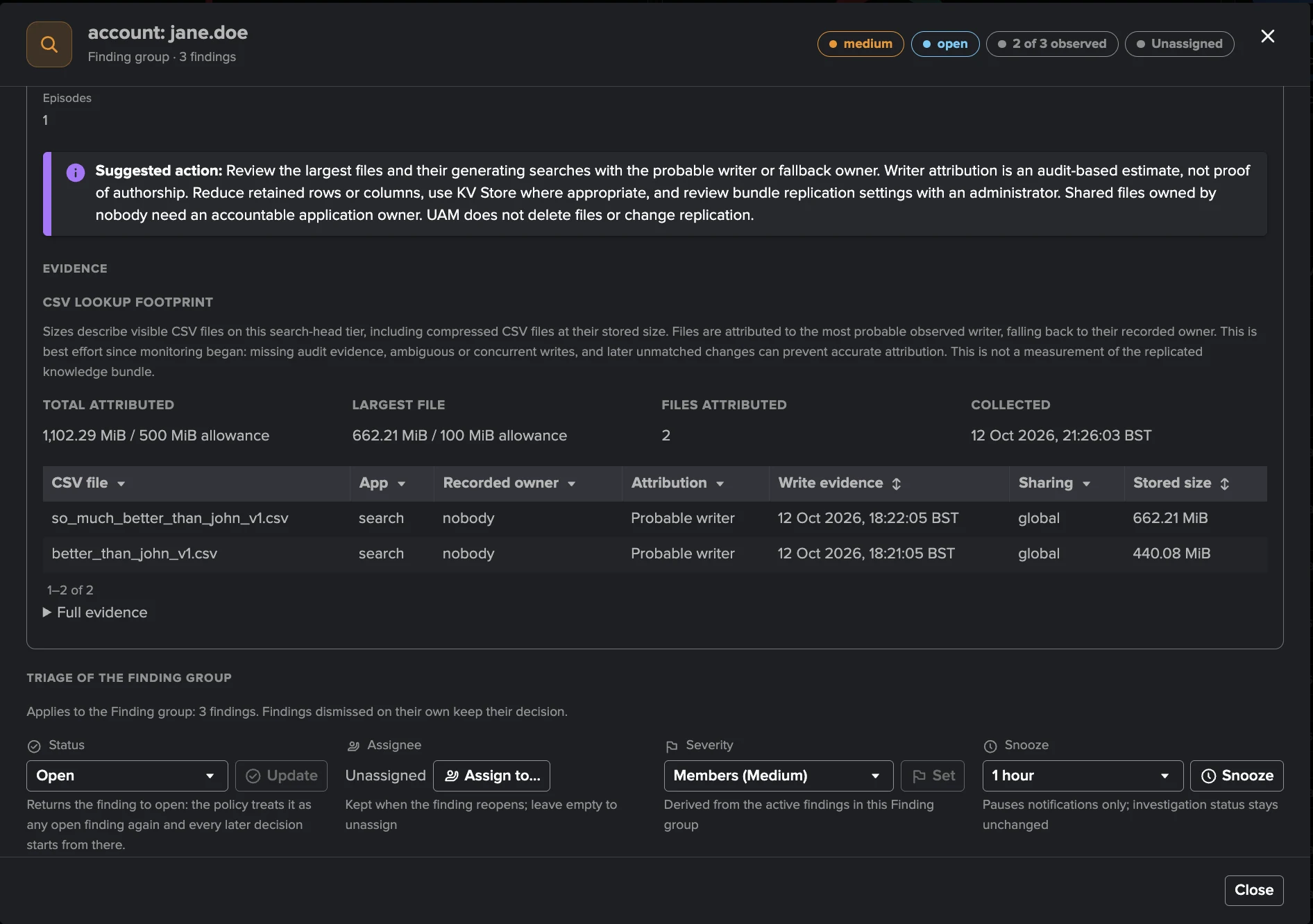Click the Update status button
The height and width of the screenshot is (924, 1313).
281,776
